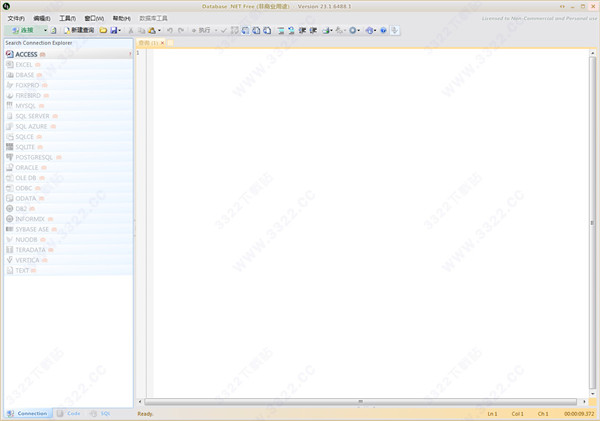
Task: Select TEXT in the connection list
Action: coord(68,271)
